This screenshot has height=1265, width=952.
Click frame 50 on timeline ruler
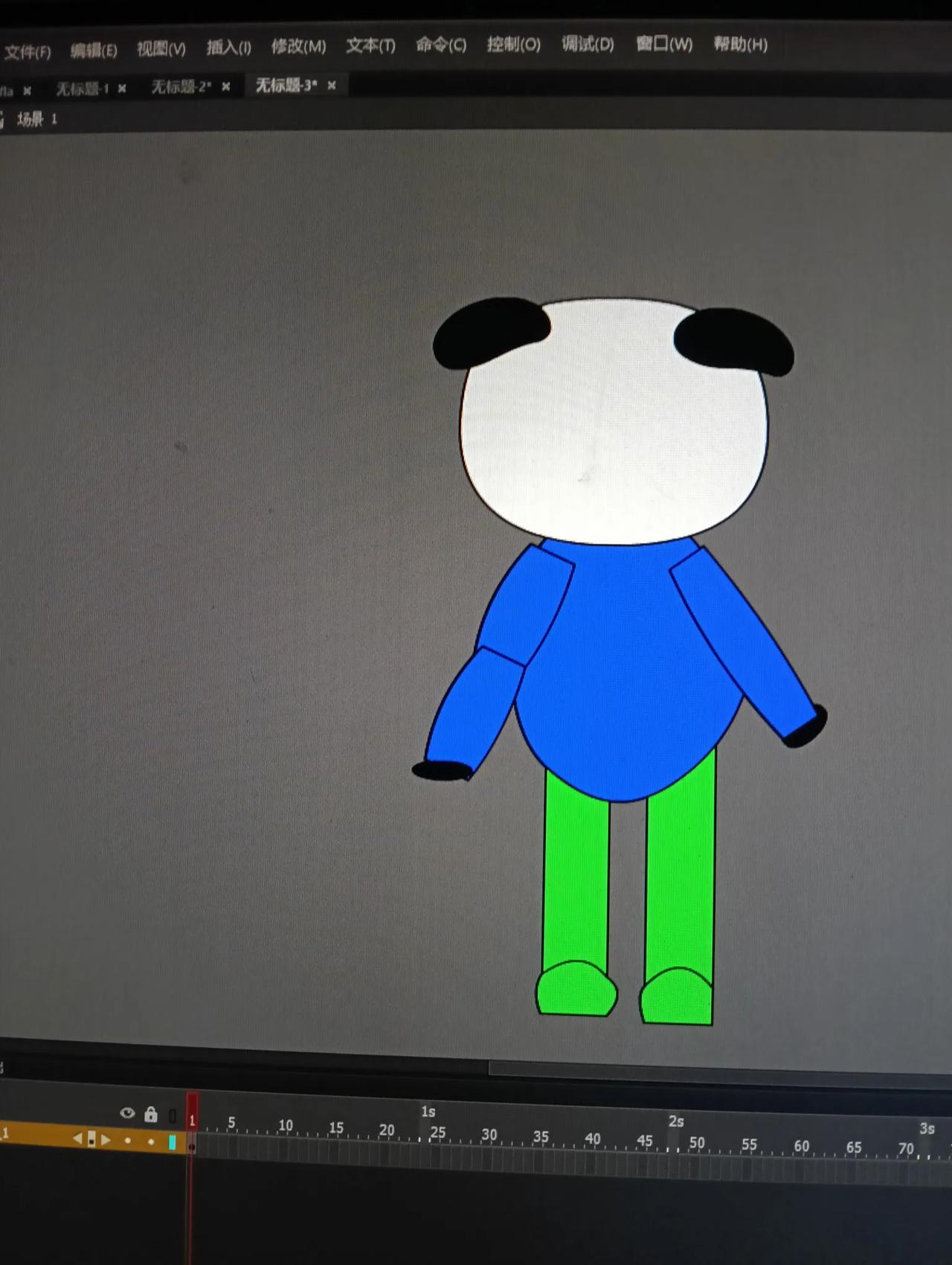click(x=697, y=1142)
